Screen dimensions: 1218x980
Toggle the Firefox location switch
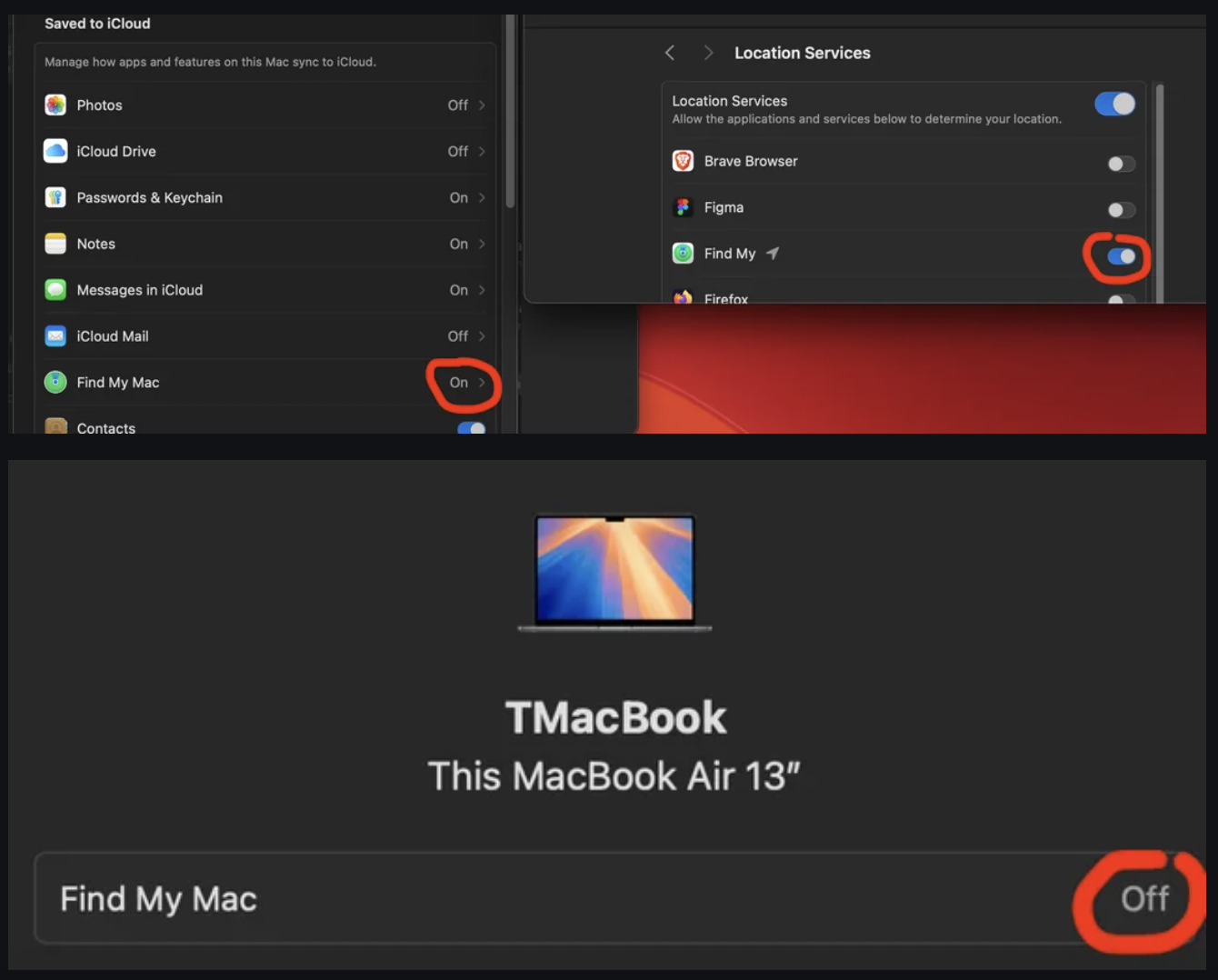[x=1122, y=299]
